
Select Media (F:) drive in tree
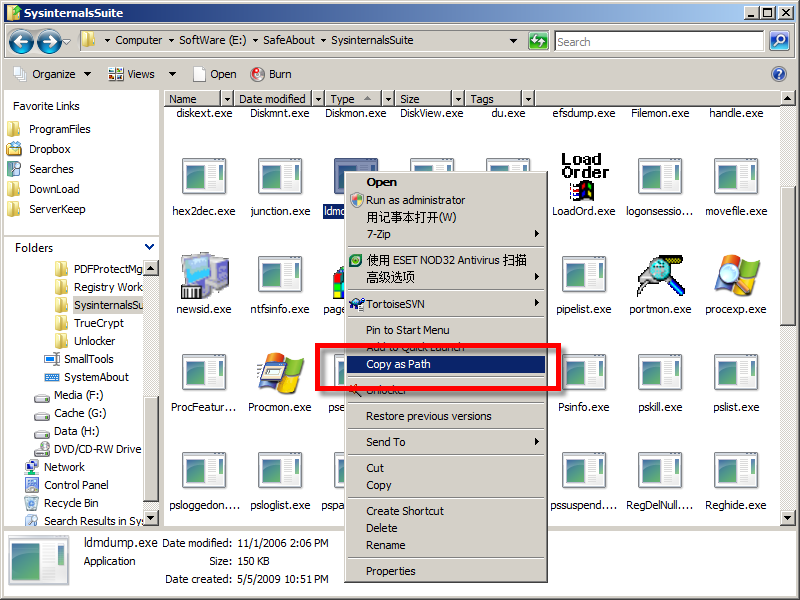pos(69,395)
